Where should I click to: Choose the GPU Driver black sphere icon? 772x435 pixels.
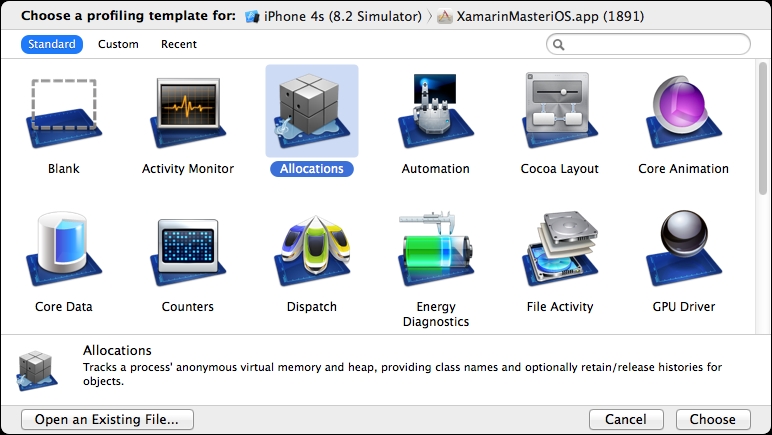[x=684, y=249]
